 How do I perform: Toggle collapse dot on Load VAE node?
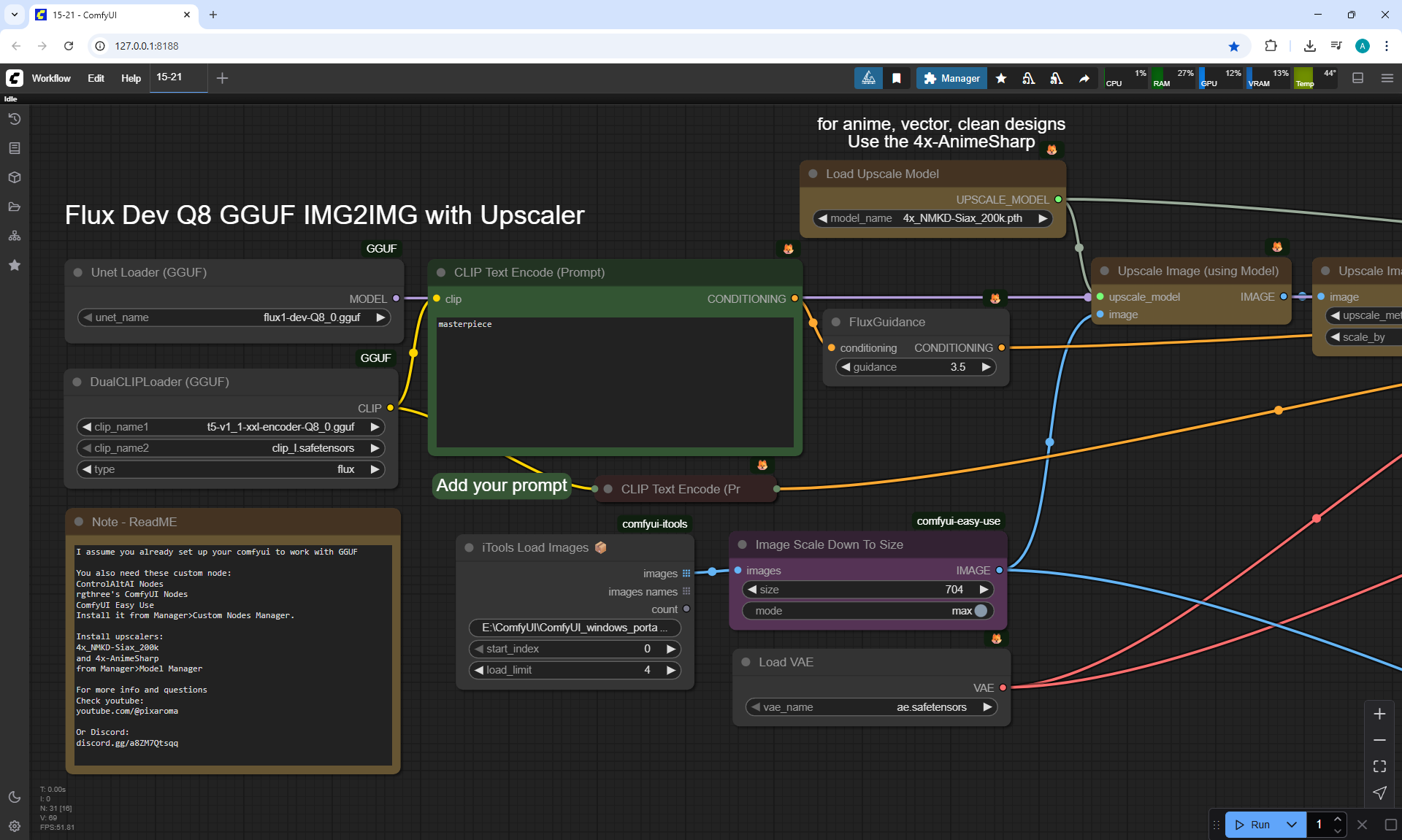point(746,662)
